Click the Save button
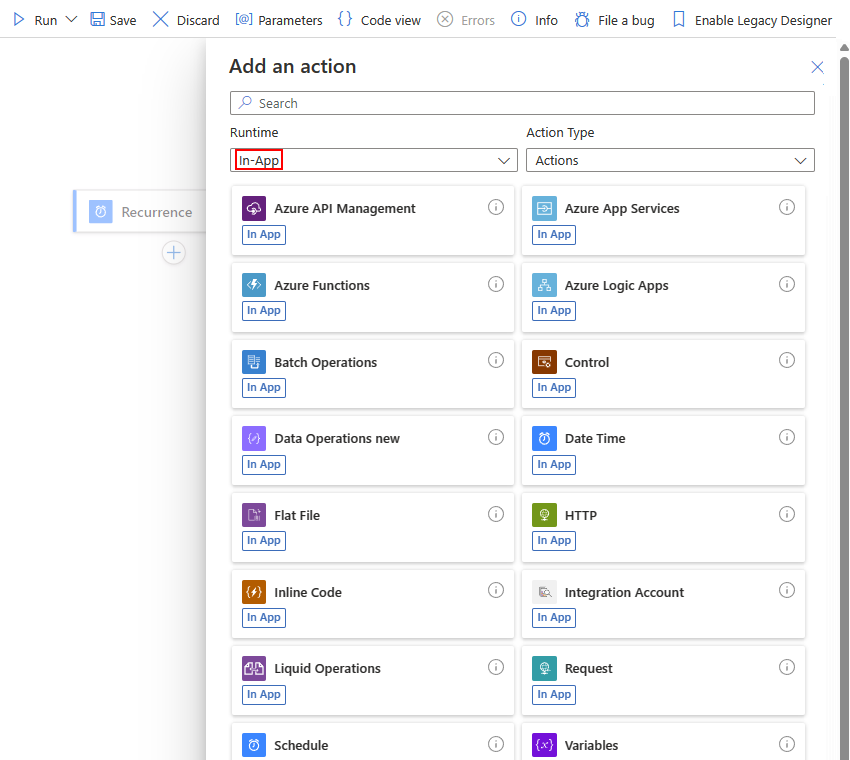Image resolution: width=850 pixels, height=760 pixels. tap(113, 20)
